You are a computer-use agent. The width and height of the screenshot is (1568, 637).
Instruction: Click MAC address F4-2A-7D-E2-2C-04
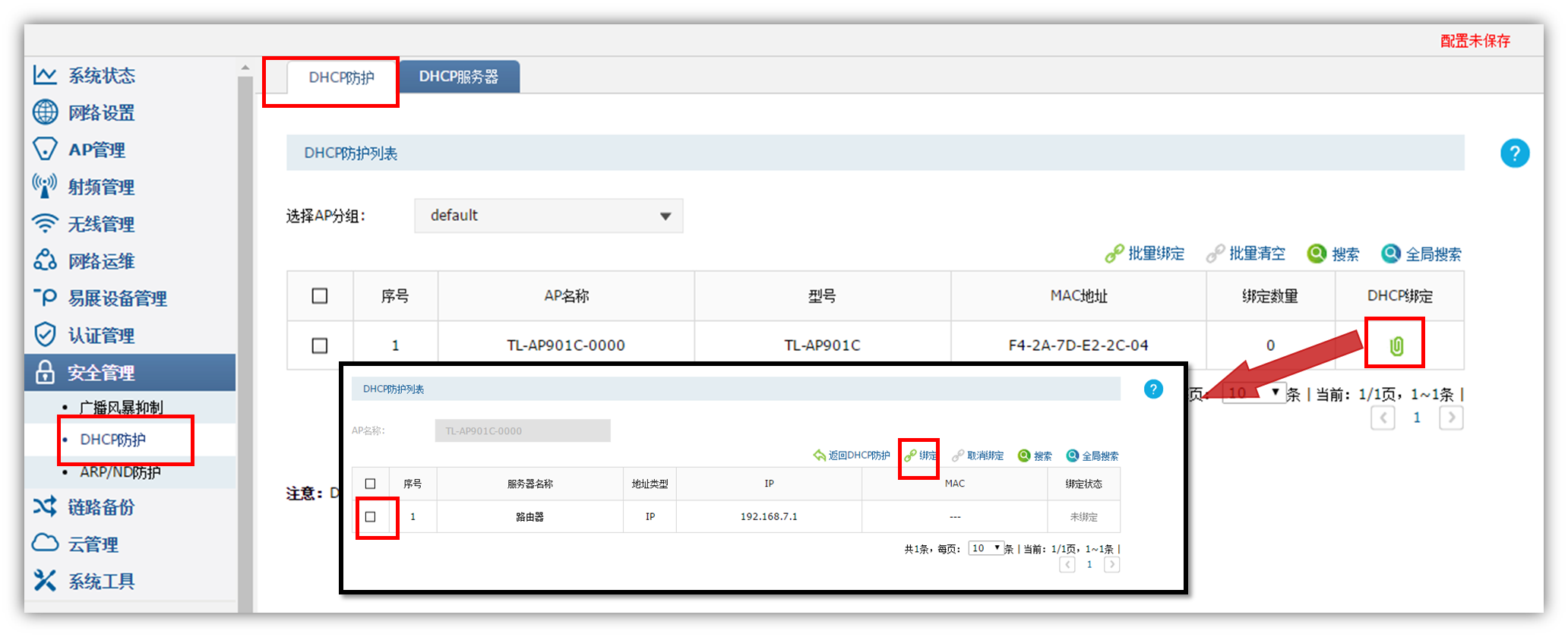point(1078,345)
